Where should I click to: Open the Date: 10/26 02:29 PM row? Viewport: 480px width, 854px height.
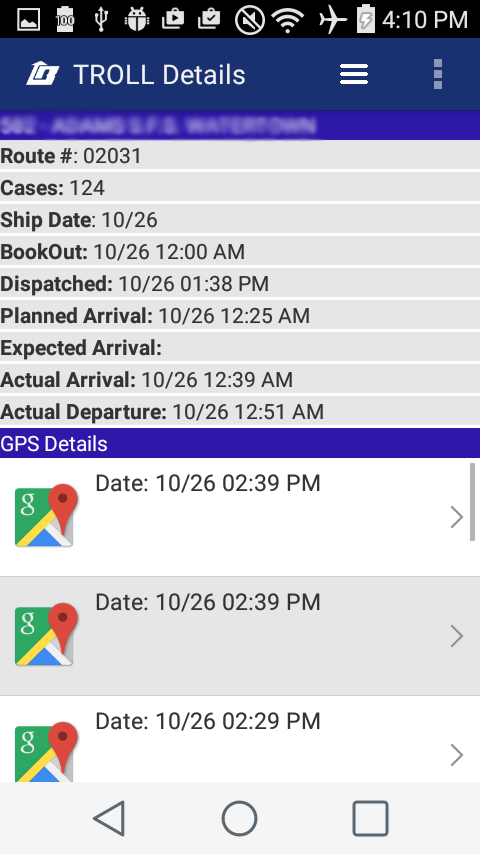[240, 739]
